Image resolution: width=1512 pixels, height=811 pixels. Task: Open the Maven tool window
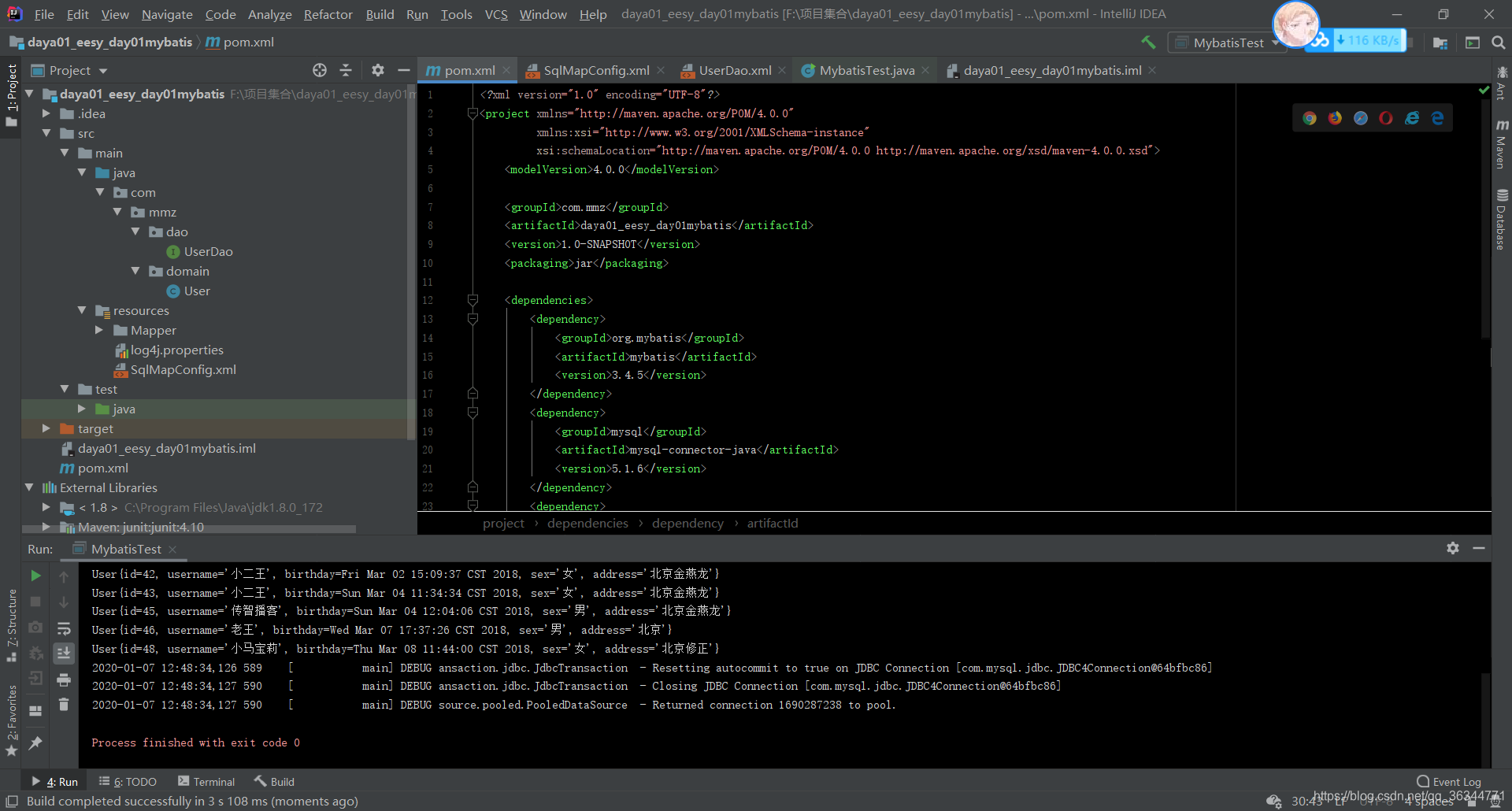point(1502,145)
